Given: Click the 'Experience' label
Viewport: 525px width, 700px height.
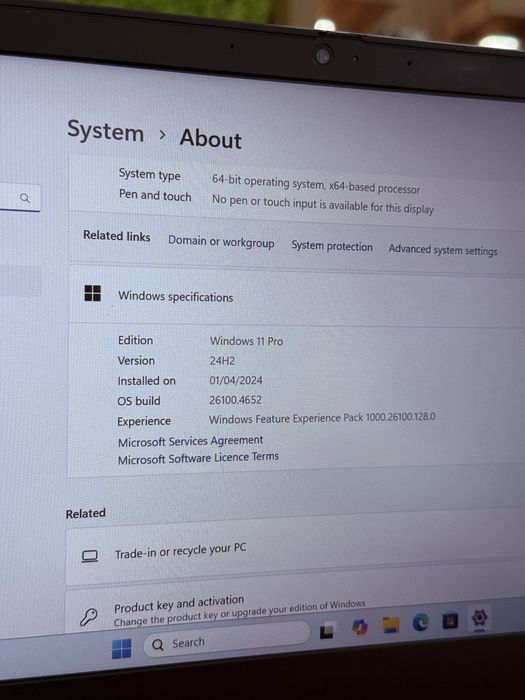Looking at the screenshot, I should 144,421.
